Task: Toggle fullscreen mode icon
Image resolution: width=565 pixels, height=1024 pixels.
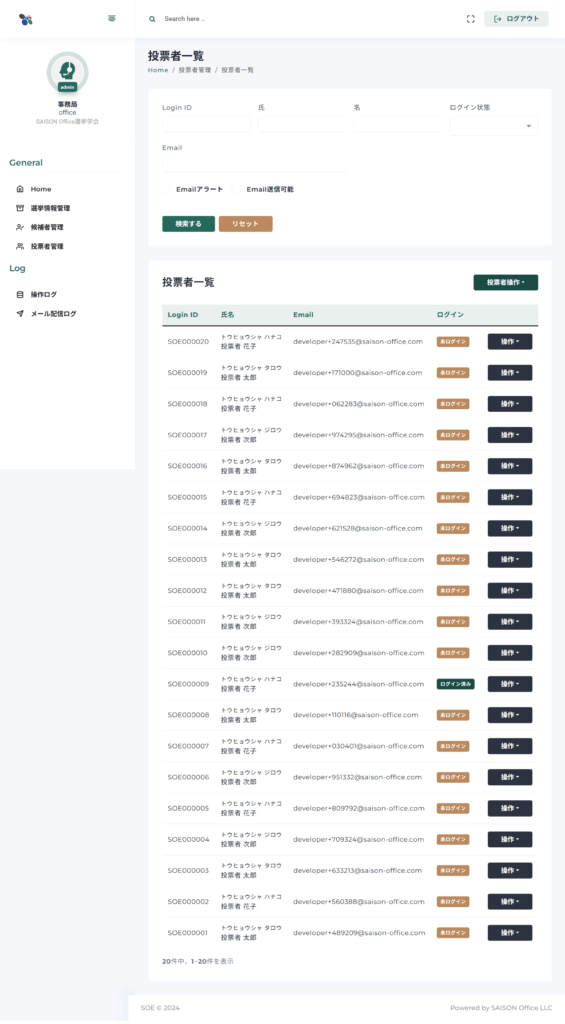Action: (470, 19)
